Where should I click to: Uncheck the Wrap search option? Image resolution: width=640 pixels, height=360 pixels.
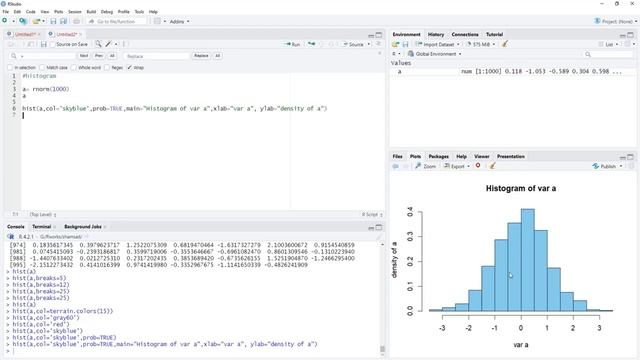click(129, 67)
